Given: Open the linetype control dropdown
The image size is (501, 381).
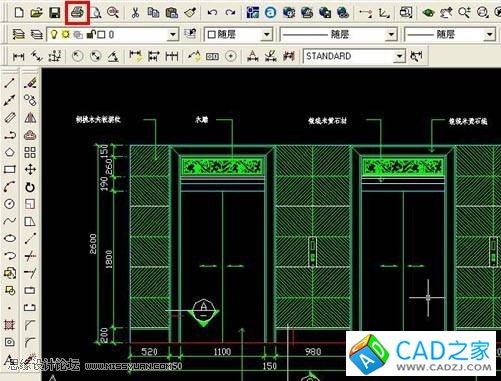Looking at the screenshot, I should pyautogui.click(x=391, y=34).
